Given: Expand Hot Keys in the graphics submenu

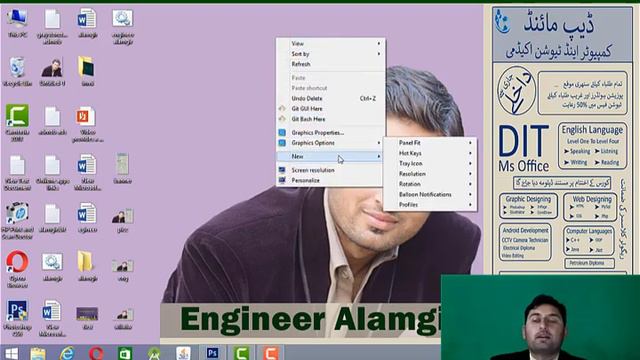Looking at the screenshot, I should [430, 153].
